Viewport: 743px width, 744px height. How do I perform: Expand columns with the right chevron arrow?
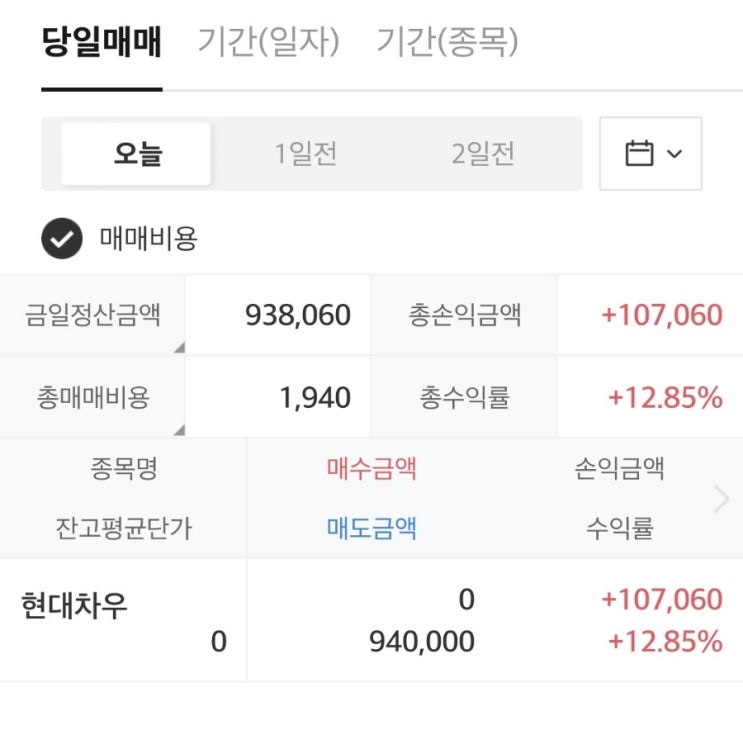(722, 498)
